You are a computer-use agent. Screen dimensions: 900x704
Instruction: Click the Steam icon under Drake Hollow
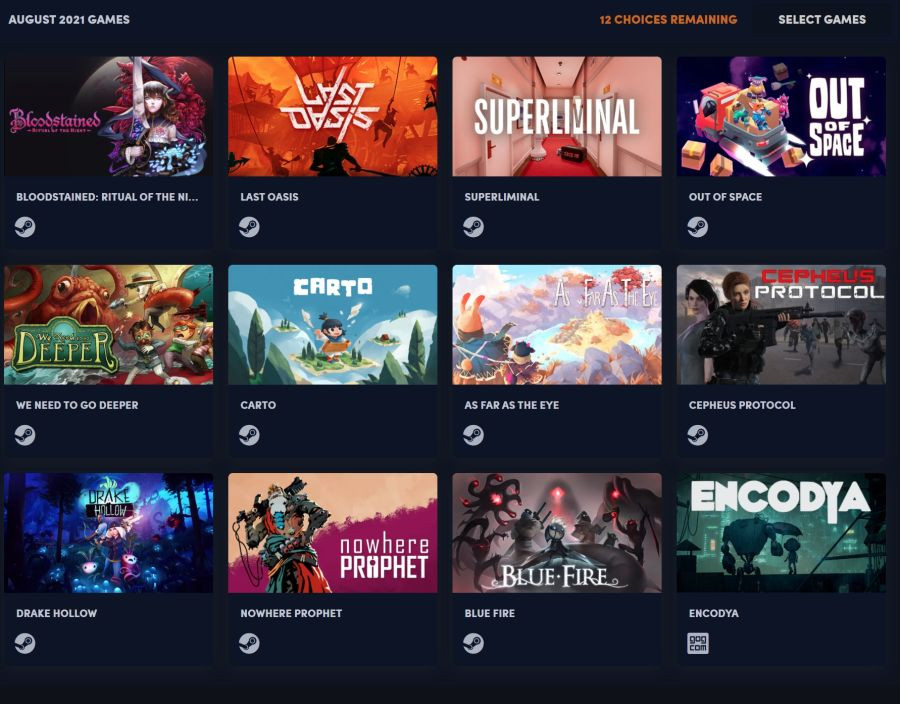tap(25, 643)
